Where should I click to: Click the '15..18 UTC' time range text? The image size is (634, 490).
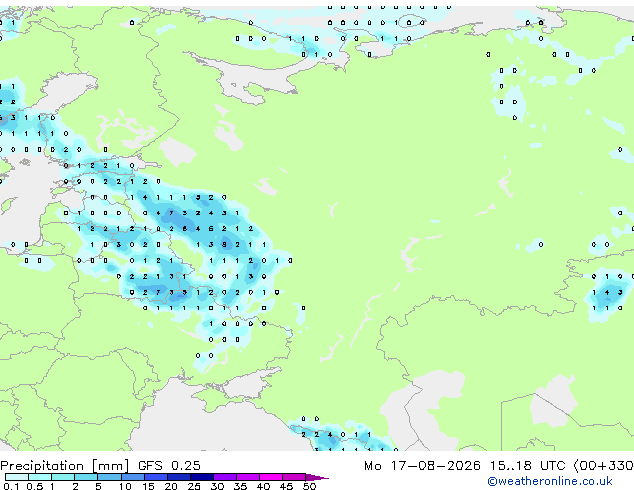pos(527,466)
